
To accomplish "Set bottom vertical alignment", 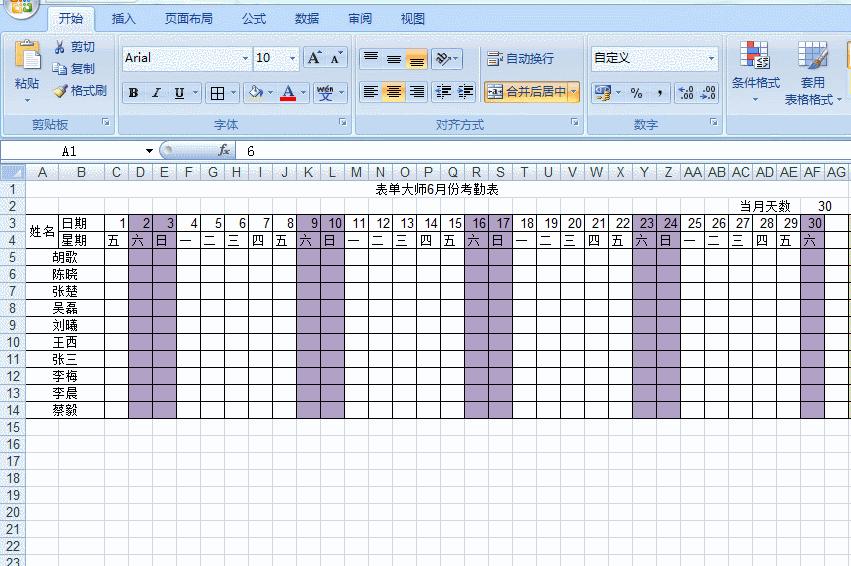I will 416,58.
